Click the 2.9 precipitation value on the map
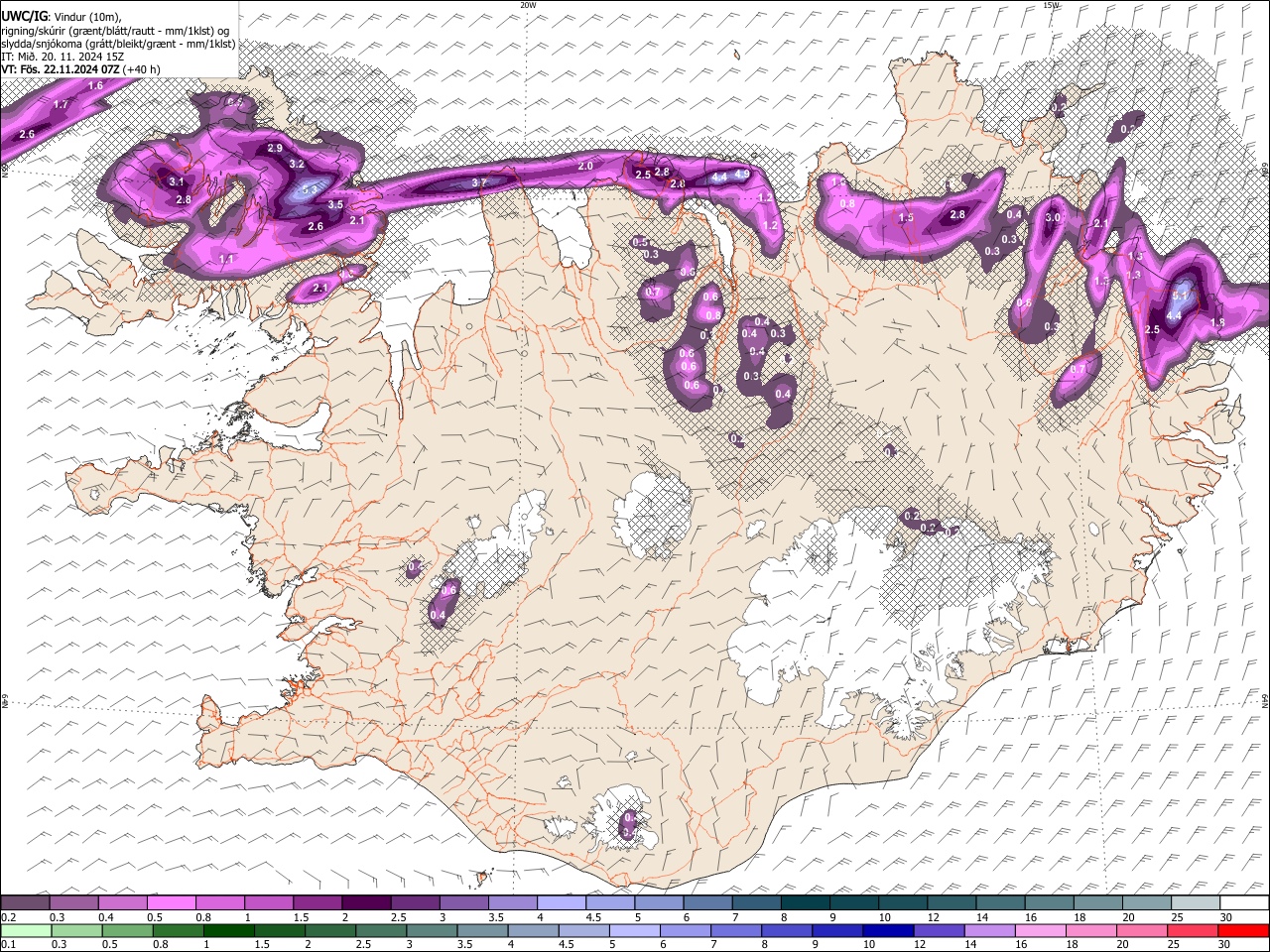The height and width of the screenshot is (952, 1270). (275, 148)
